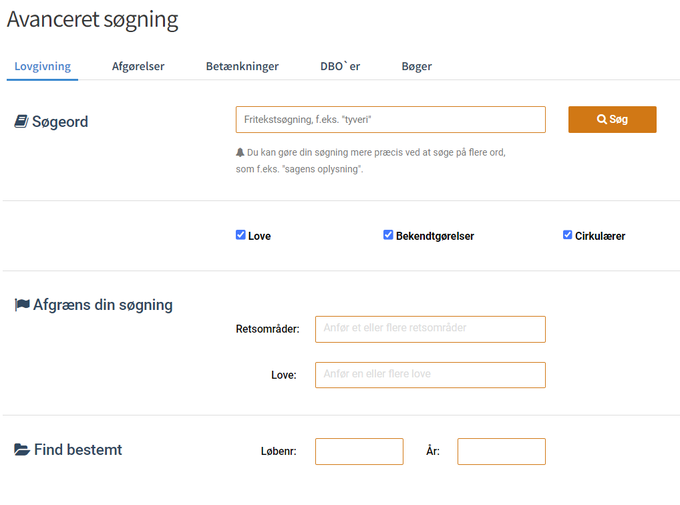Click the flag icon beside Afgræns din søgning
The image size is (680, 505).
point(22,305)
